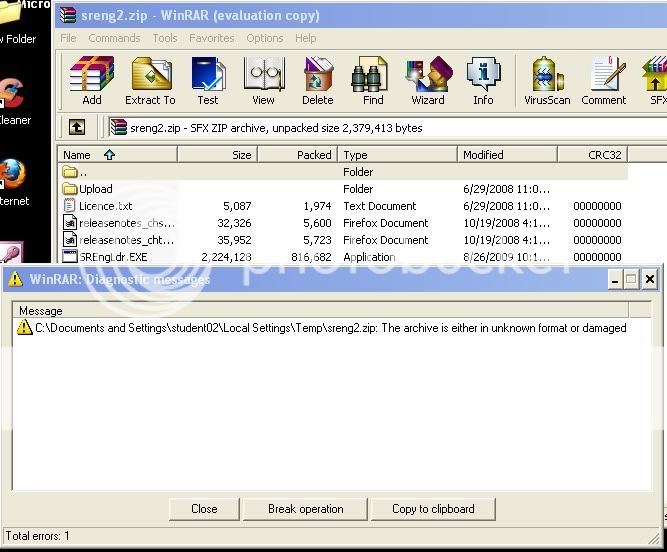Image resolution: width=667 pixels, height=552 pixels.
Task: Sort by the Modified column header
Action: click(507, 155)
